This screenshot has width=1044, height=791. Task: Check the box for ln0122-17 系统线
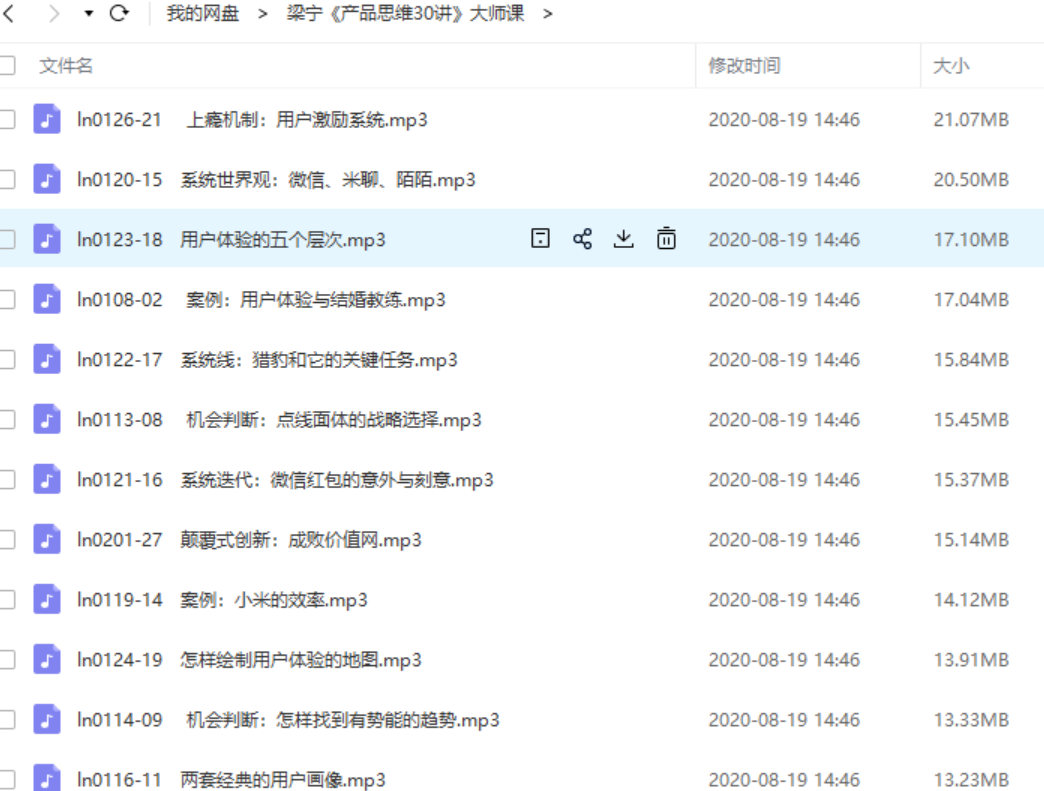(7, 360)
